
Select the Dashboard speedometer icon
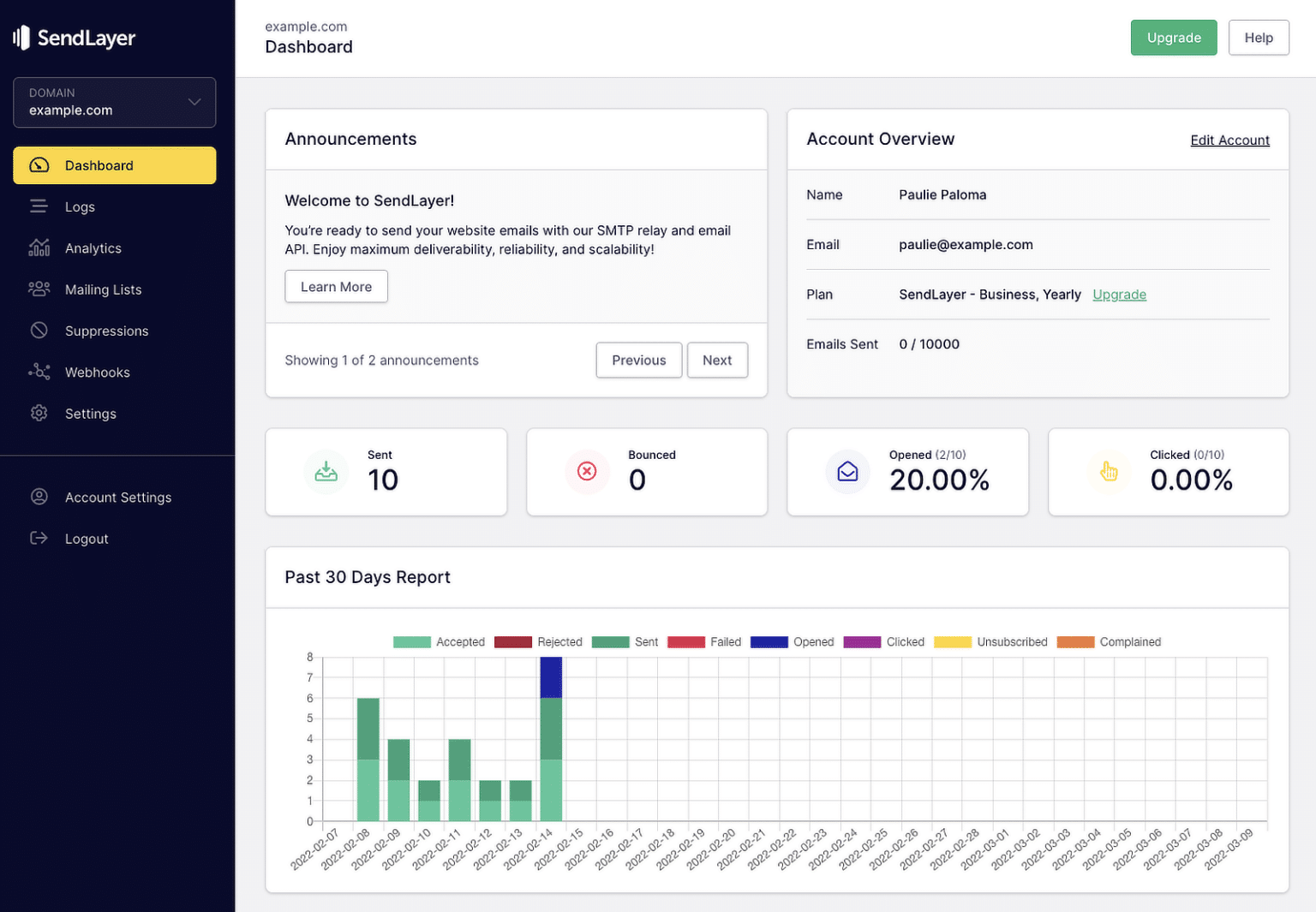[39, 165]
